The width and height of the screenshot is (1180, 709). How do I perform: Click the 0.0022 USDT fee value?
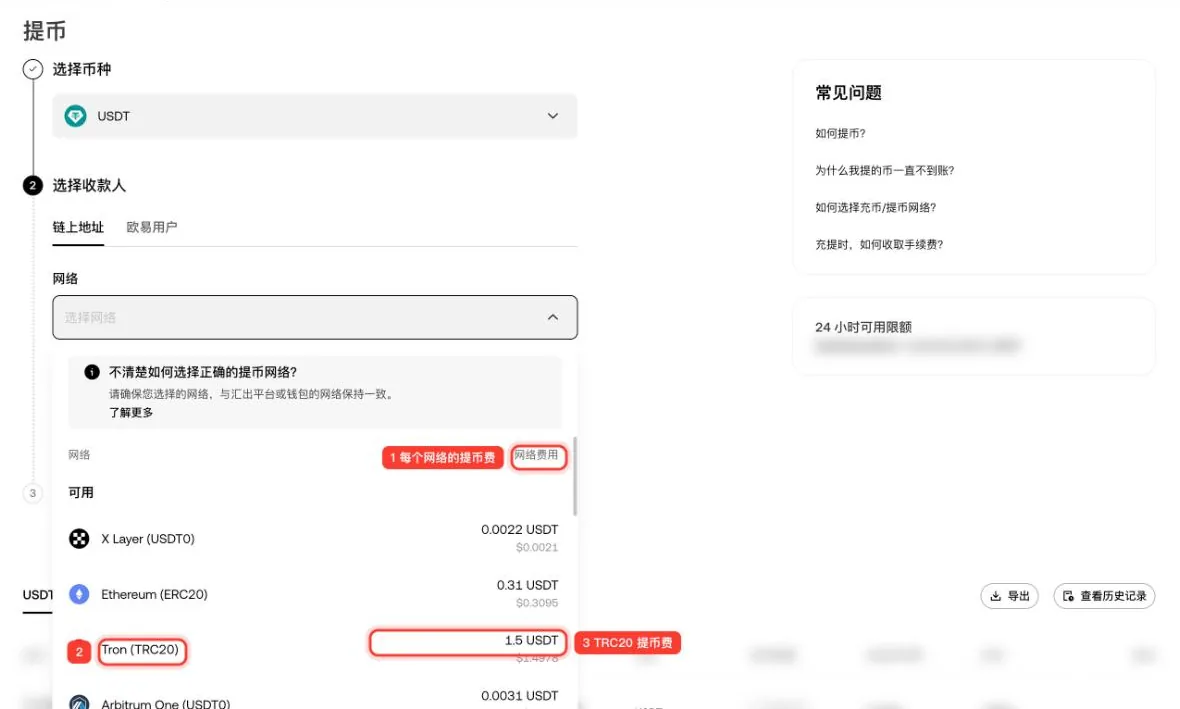(x=519, y=530)
